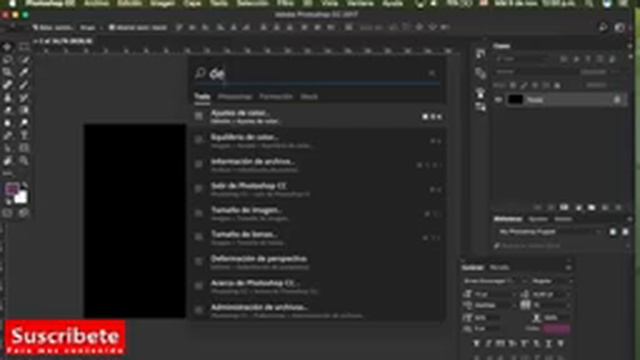Choose Tamaño de lienzo... search result
640x360 pixels.
[318, 238]
